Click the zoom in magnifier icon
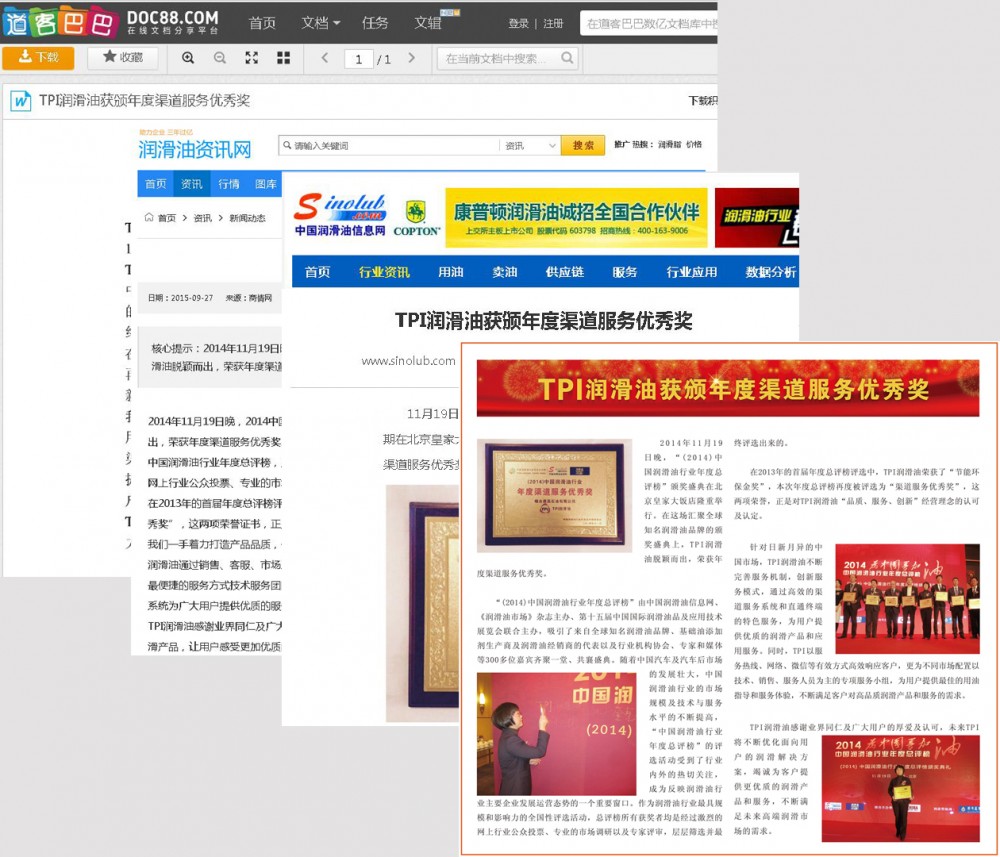 [188, 58]
